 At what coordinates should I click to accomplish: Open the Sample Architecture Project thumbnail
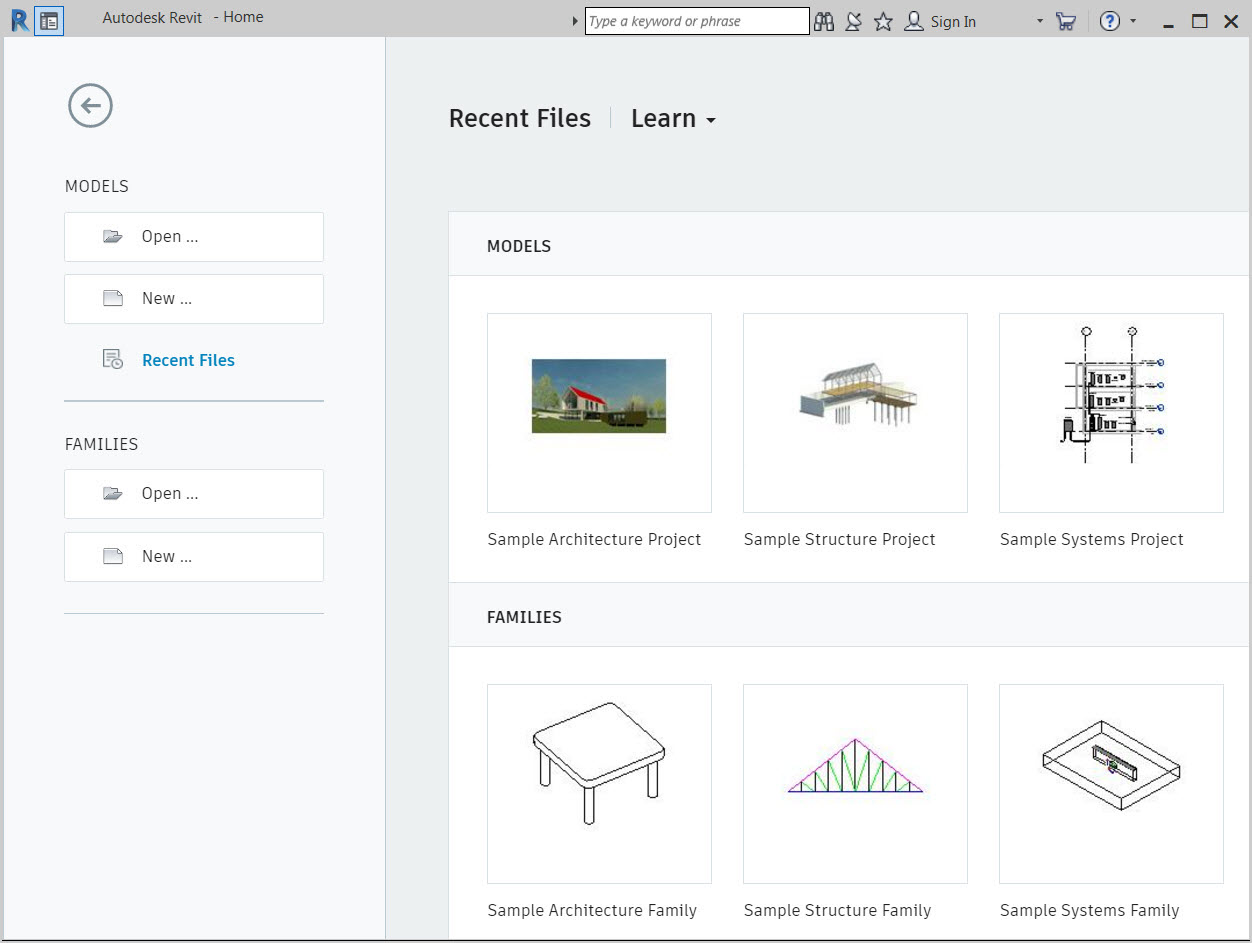point(598,412)
